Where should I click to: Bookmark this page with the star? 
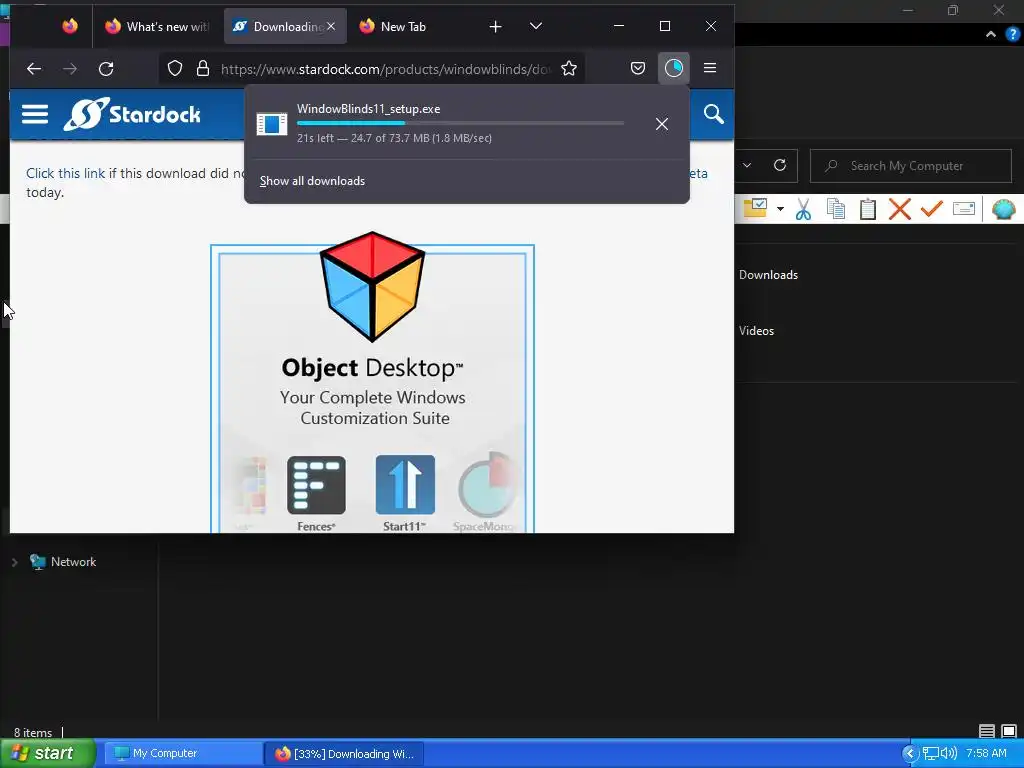pos(569,69)
